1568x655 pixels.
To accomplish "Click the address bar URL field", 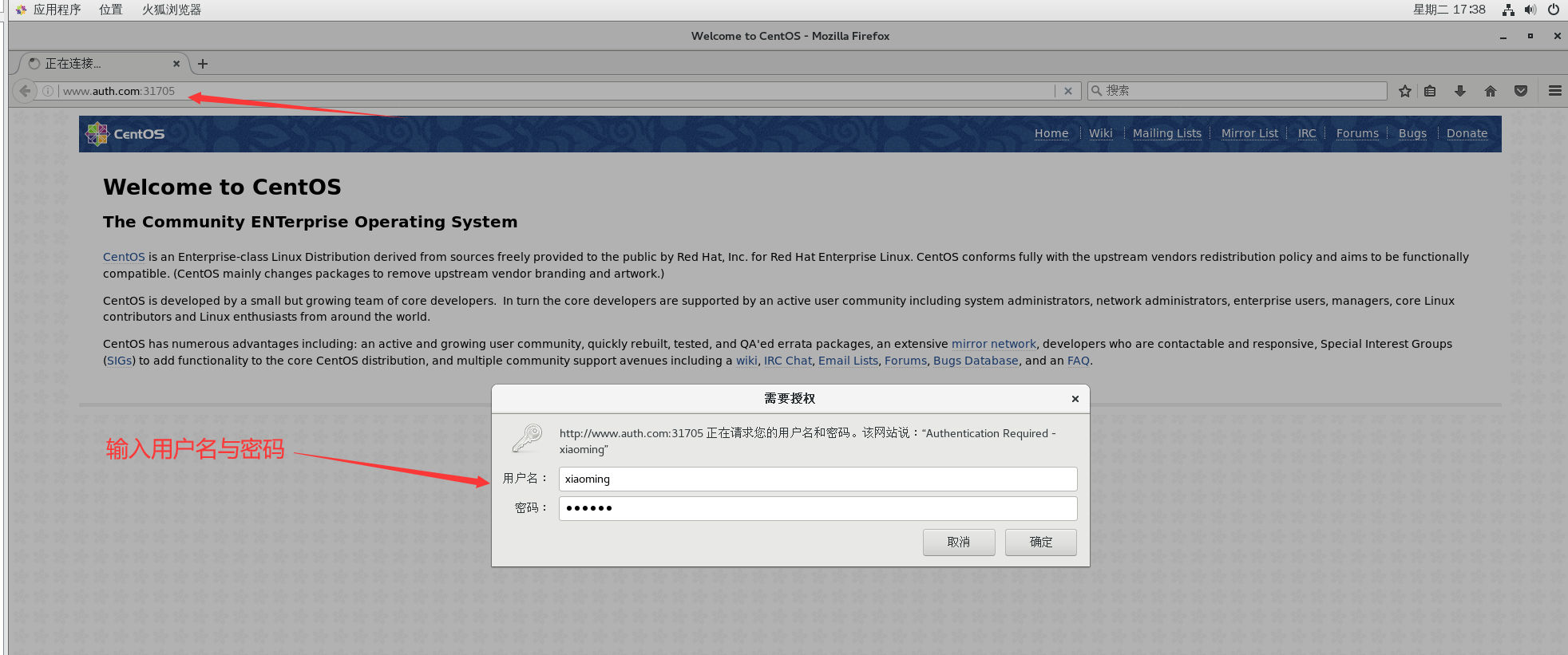I will 556,91.
